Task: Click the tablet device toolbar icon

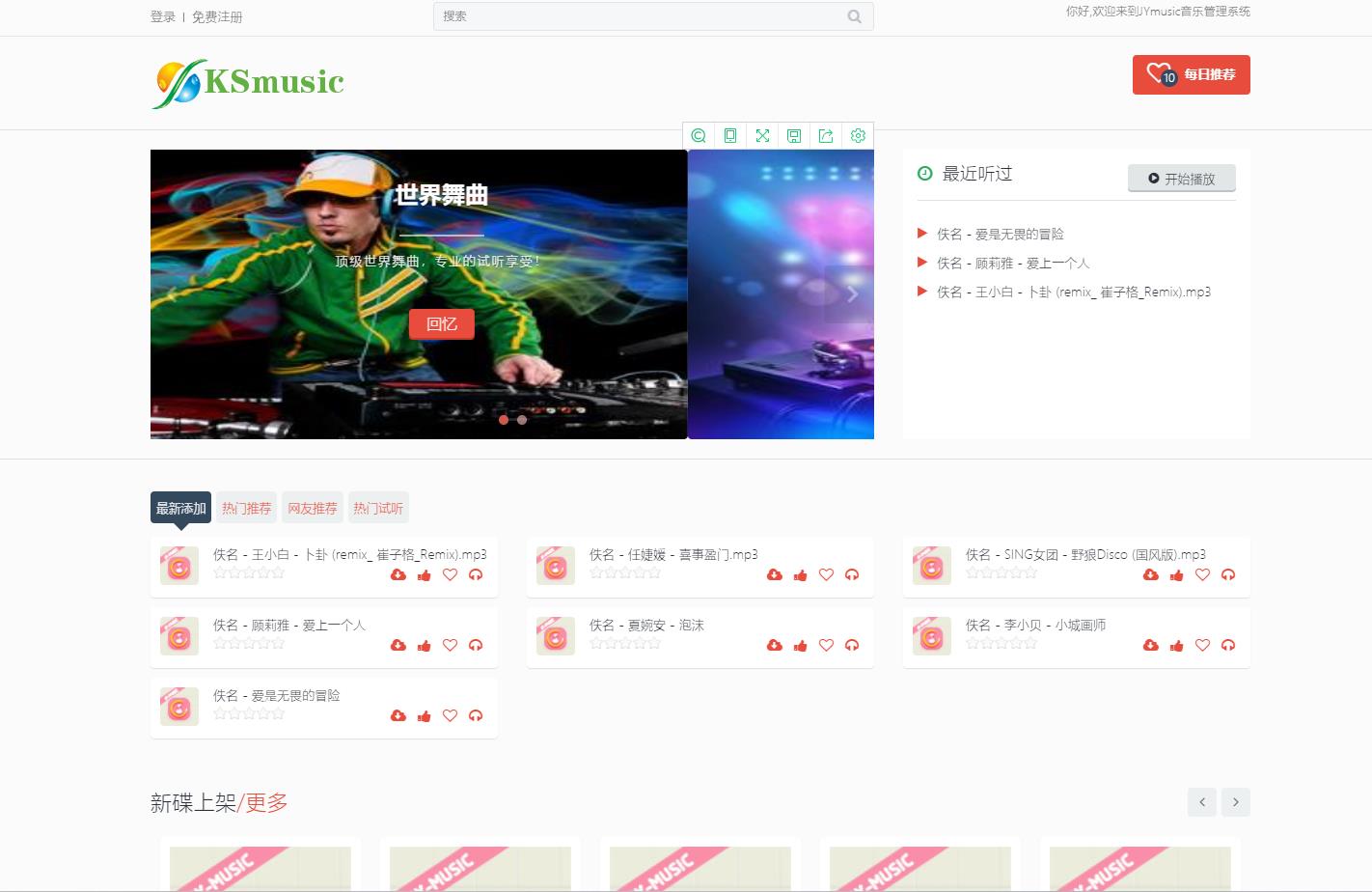Action: 730,136
